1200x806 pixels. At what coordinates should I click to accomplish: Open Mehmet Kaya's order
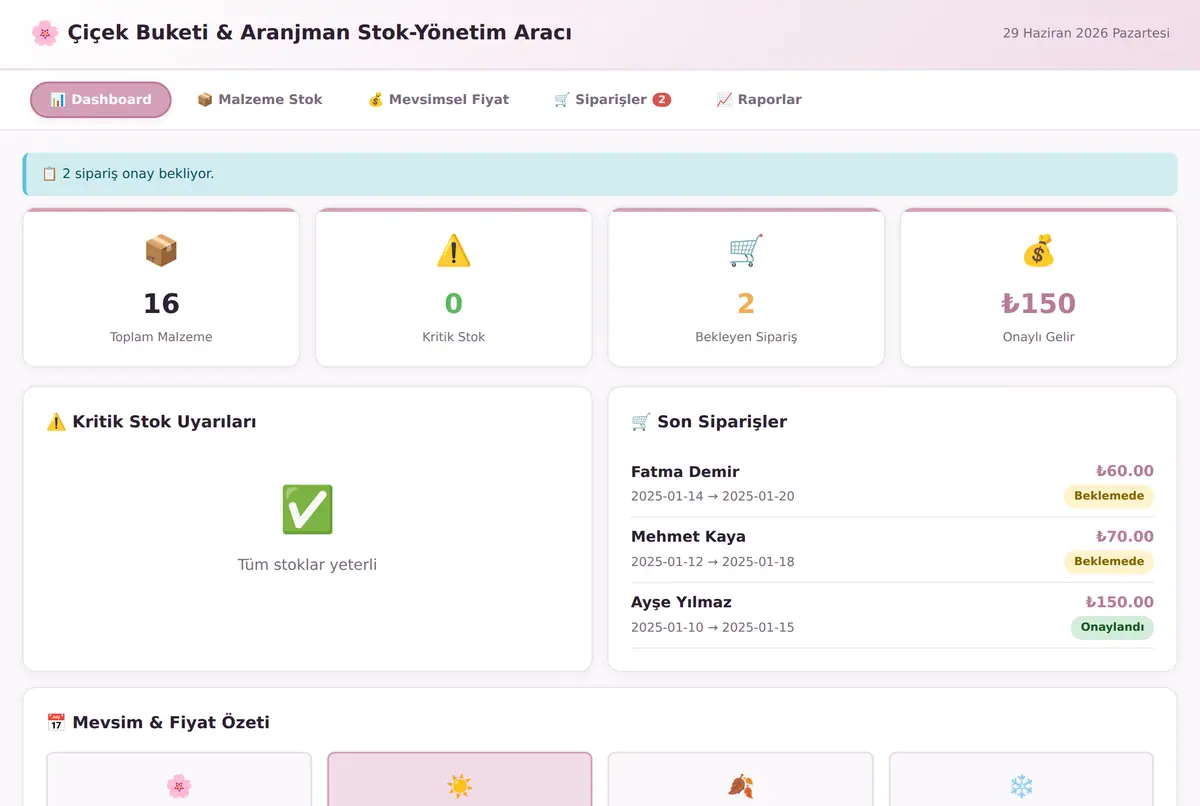[x=892, y=550]
